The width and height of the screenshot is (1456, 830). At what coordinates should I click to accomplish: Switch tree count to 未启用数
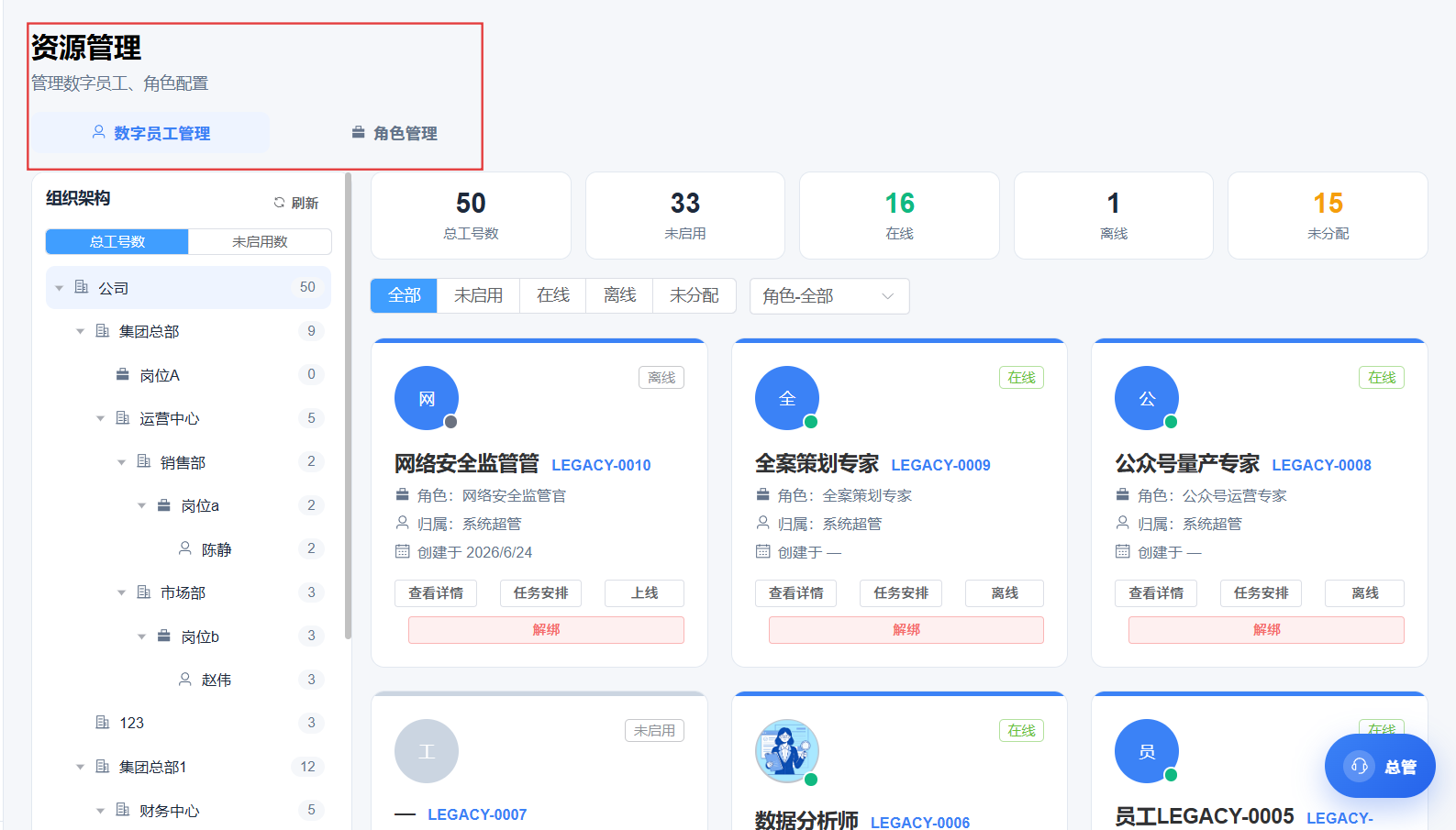pyautogui.click(x=260, y=241)
